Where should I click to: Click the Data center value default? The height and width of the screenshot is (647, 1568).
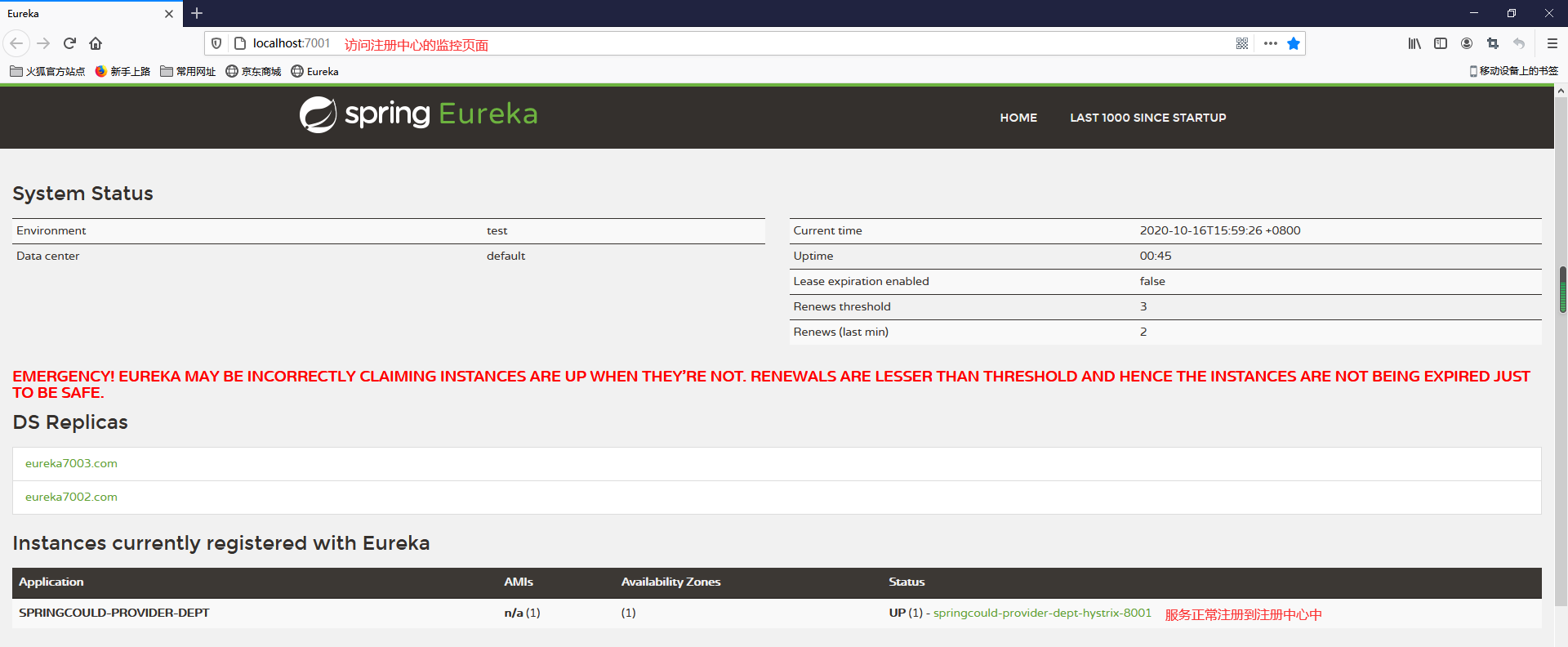pyautogui.click(x=506, y=256)
